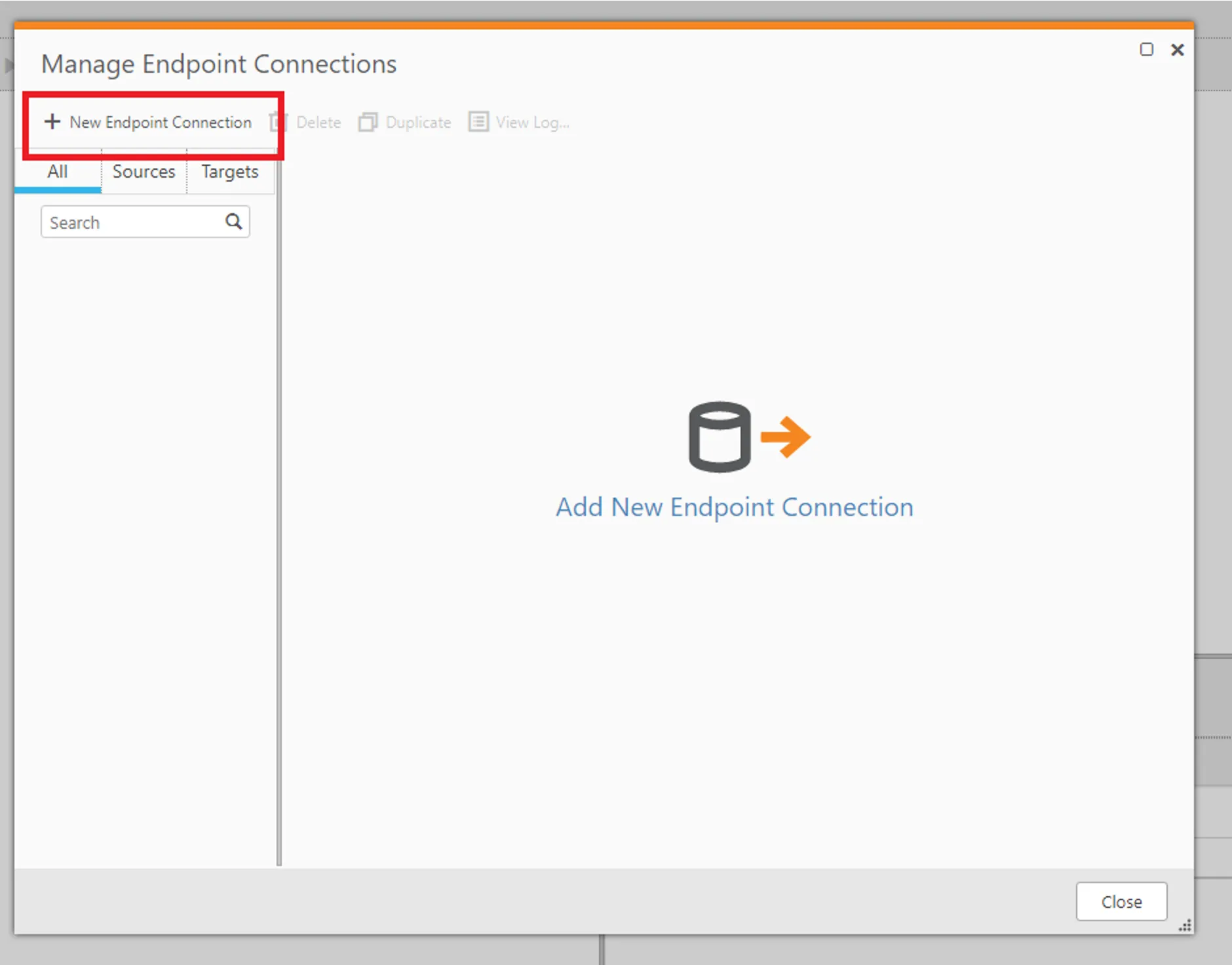This screenshot has height=965, width=1232.
Task: Click the resize grip at bottom right
Action: [x=1185, y=926]
